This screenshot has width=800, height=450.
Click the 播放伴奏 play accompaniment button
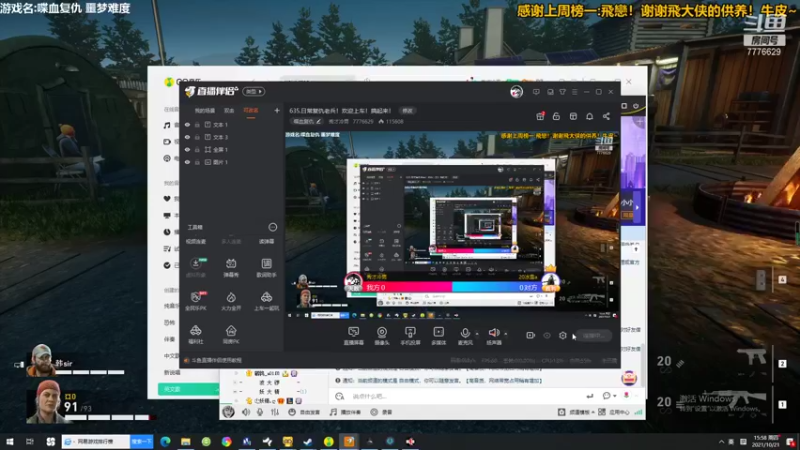(x=346, y=412)
